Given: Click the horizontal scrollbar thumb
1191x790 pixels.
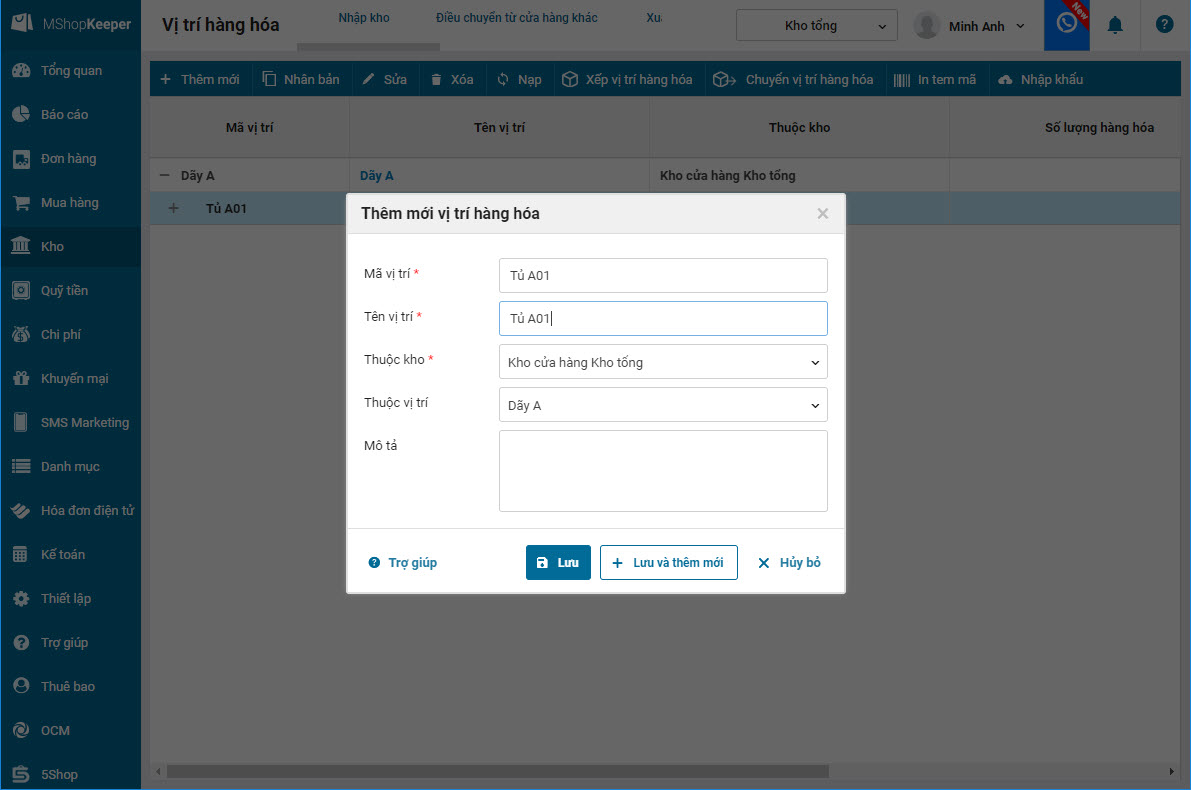Looking at the screenshot, I should (498, 772).
